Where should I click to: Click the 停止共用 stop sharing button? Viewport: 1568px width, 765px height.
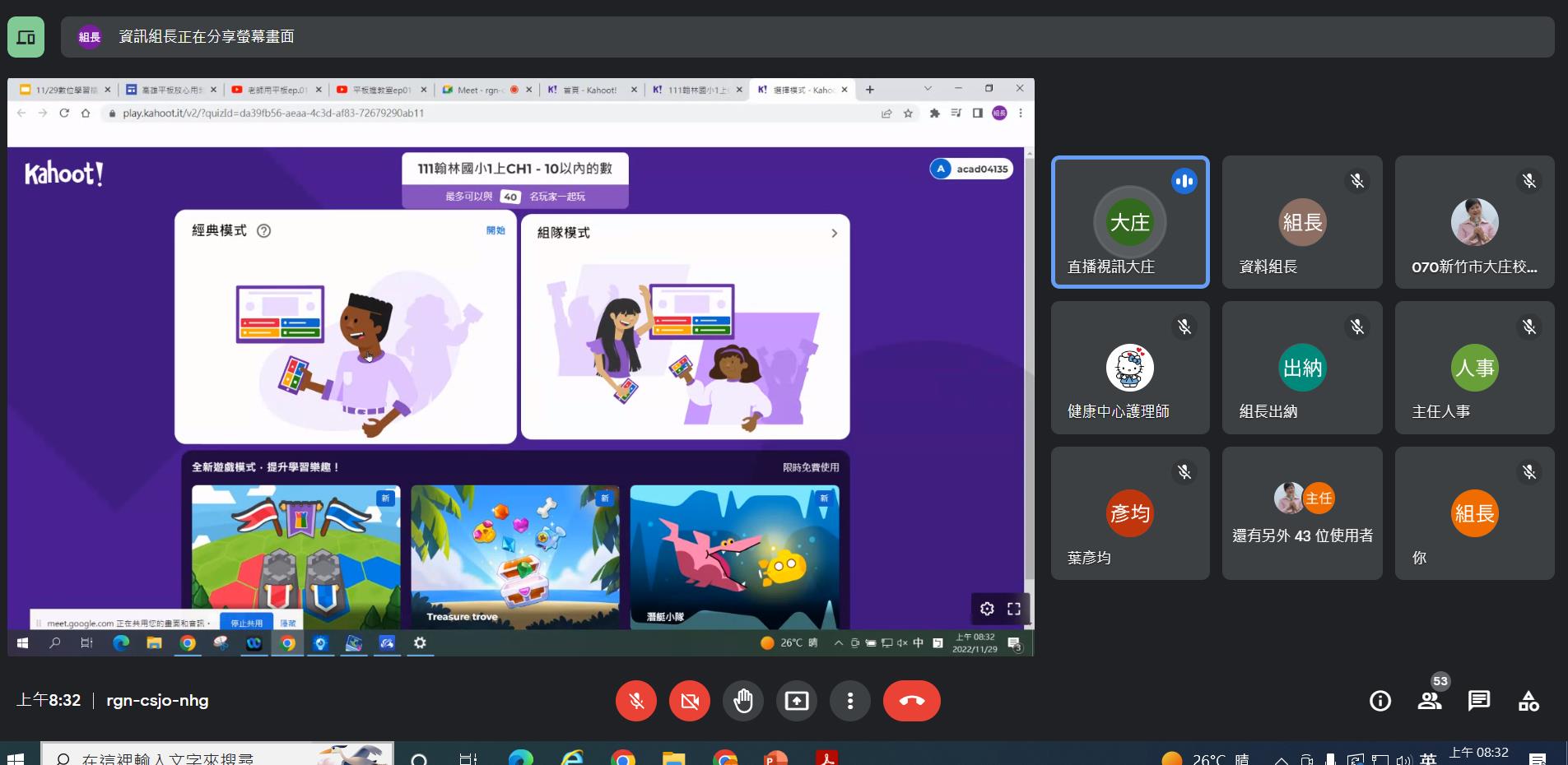point(247,623)
